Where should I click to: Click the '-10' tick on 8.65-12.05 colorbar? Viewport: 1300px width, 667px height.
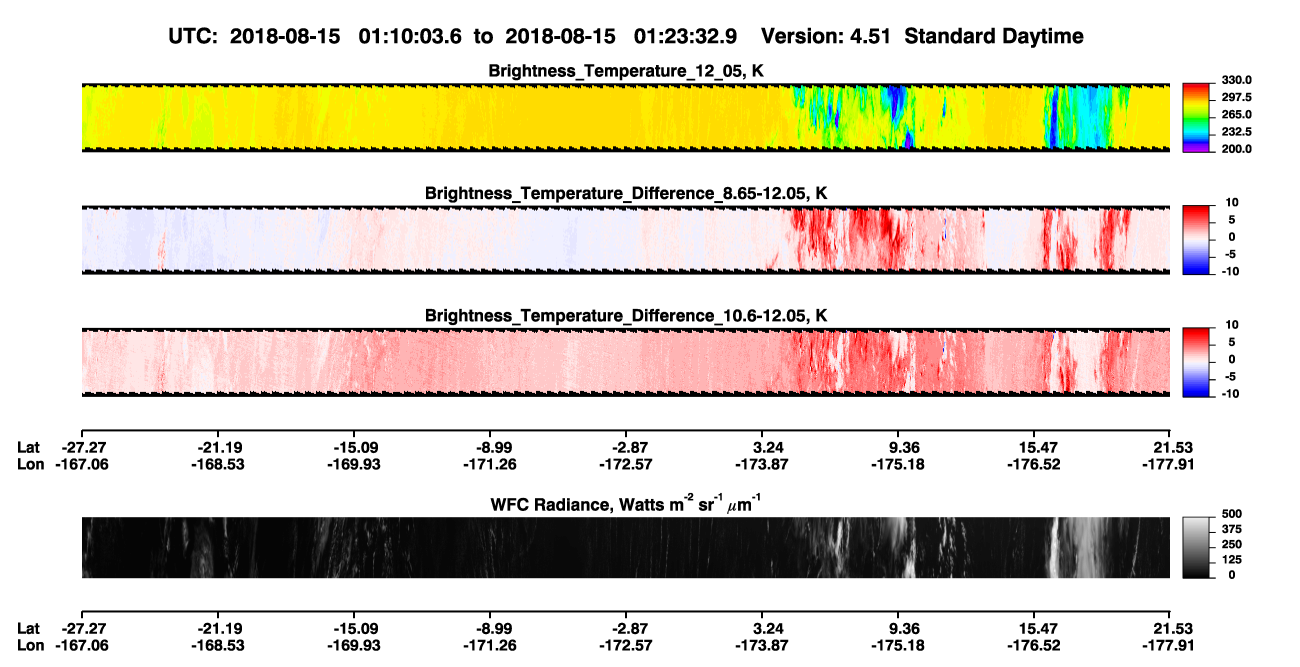tap(1233, 271)
